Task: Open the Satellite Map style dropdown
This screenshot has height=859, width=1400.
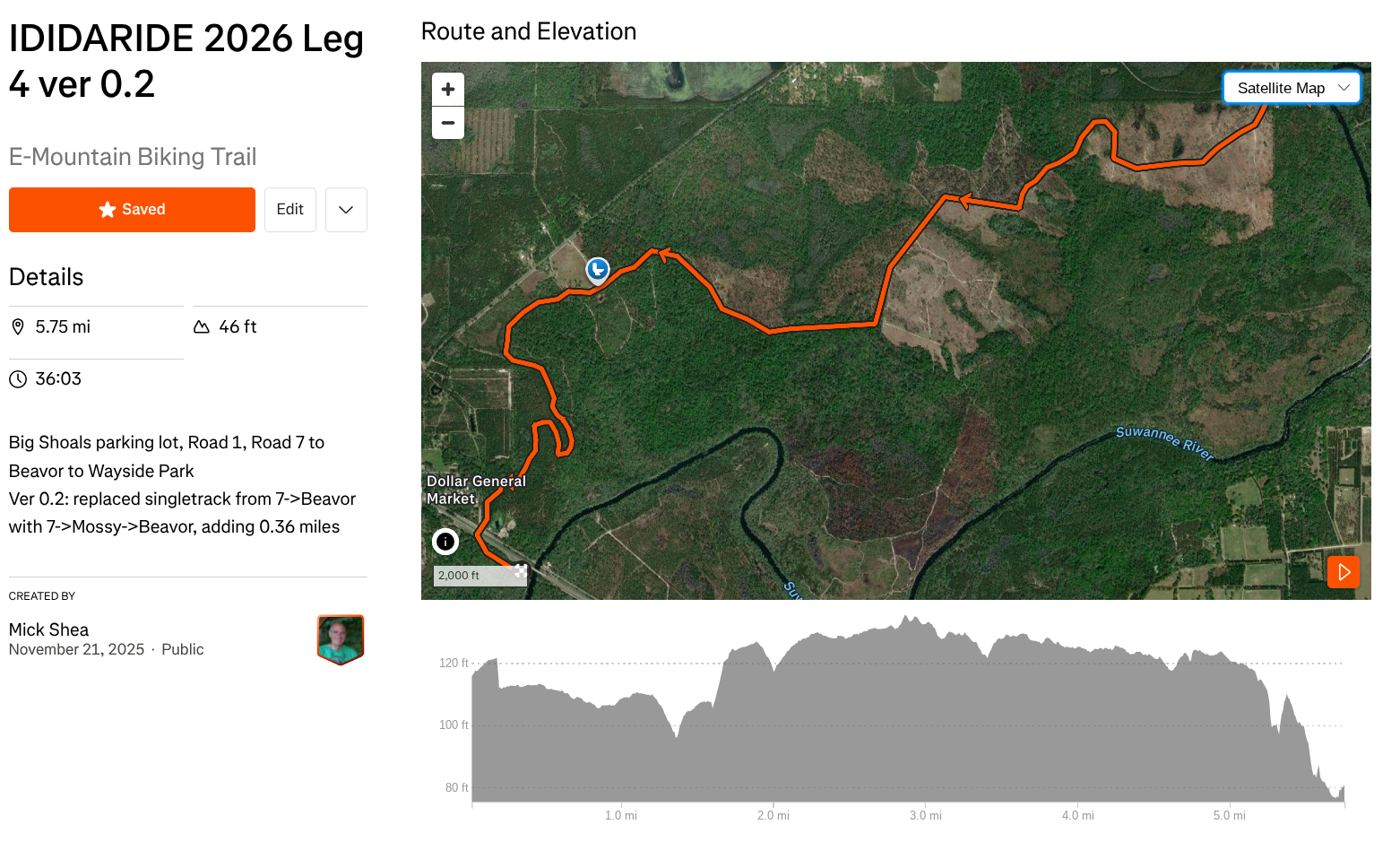Action: 1292,88
